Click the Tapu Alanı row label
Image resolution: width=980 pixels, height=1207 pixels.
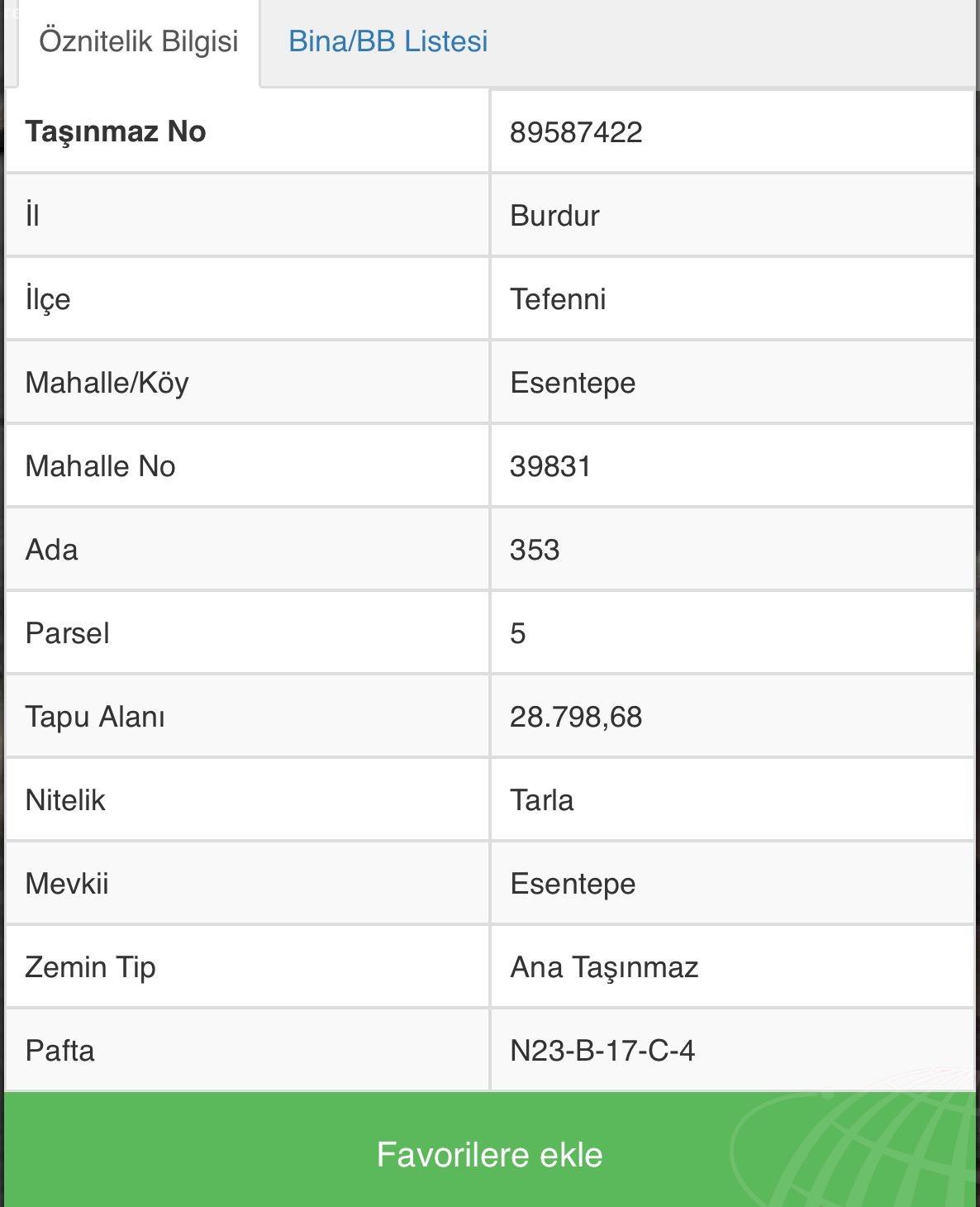tap(95, 717)
